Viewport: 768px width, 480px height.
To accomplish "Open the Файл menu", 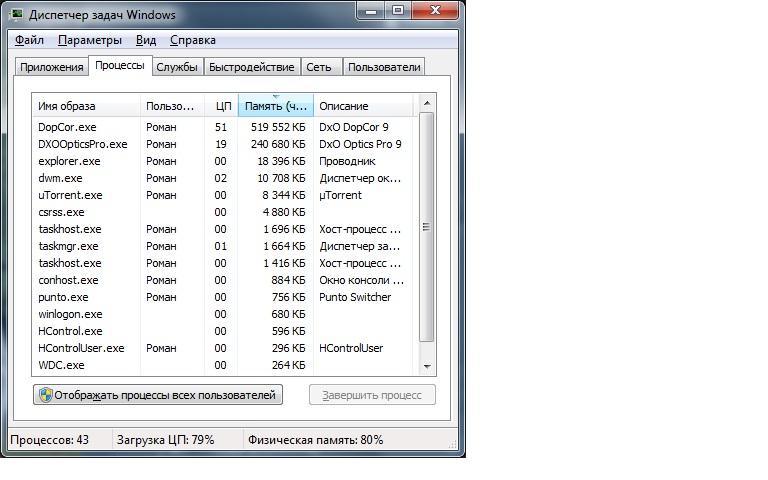I will tap(29, 40).
